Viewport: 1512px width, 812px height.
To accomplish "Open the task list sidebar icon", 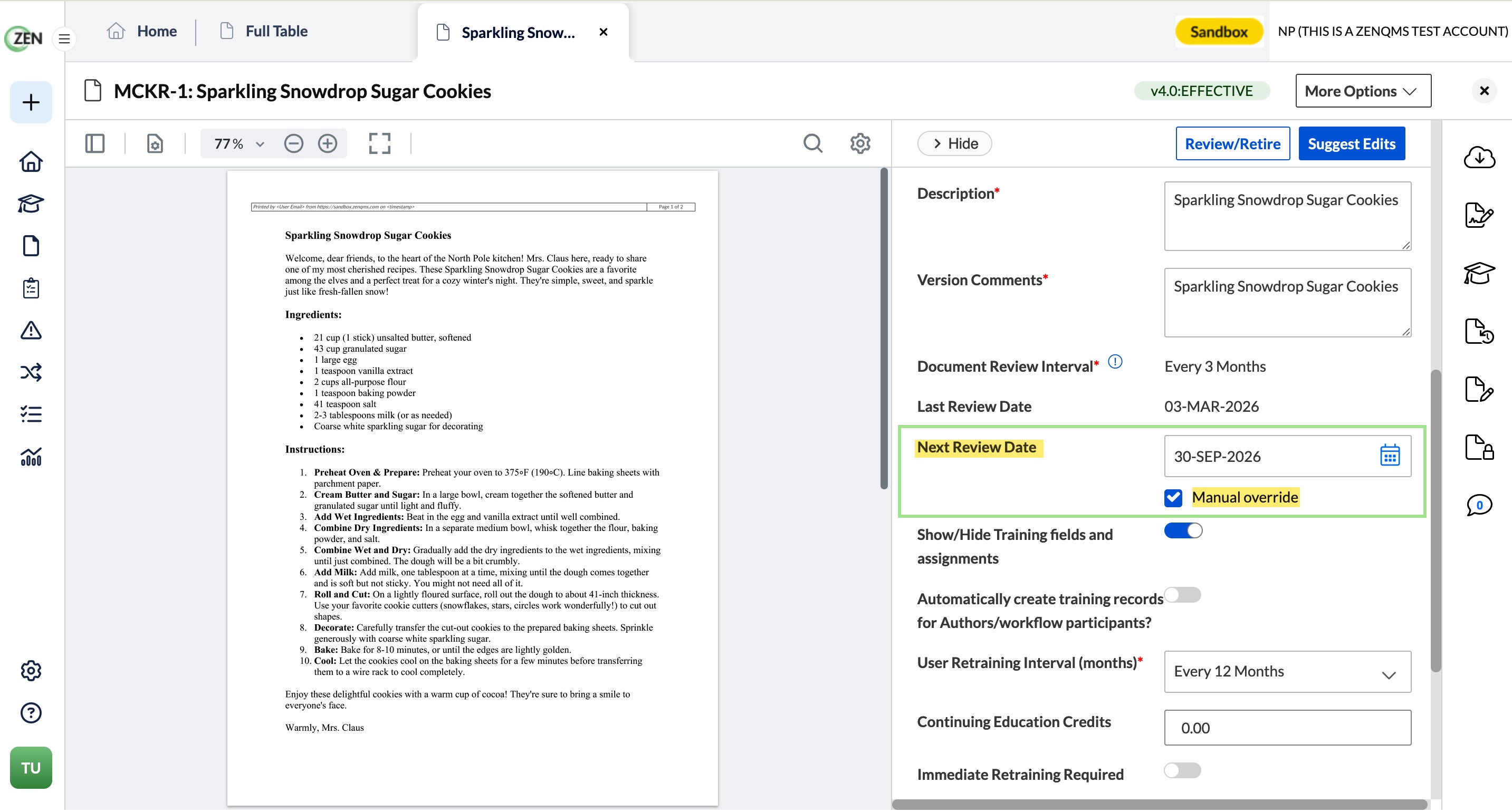I will (x=31, y=414).
